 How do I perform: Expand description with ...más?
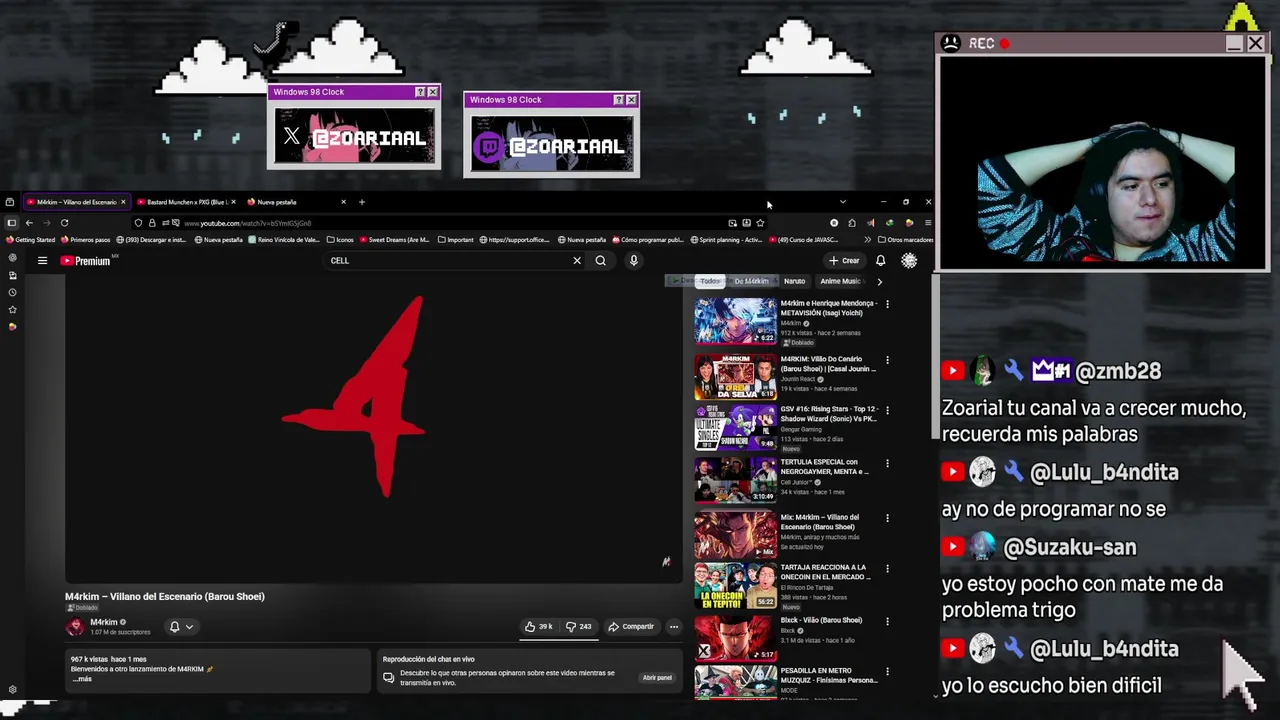[x=82, y=679]
